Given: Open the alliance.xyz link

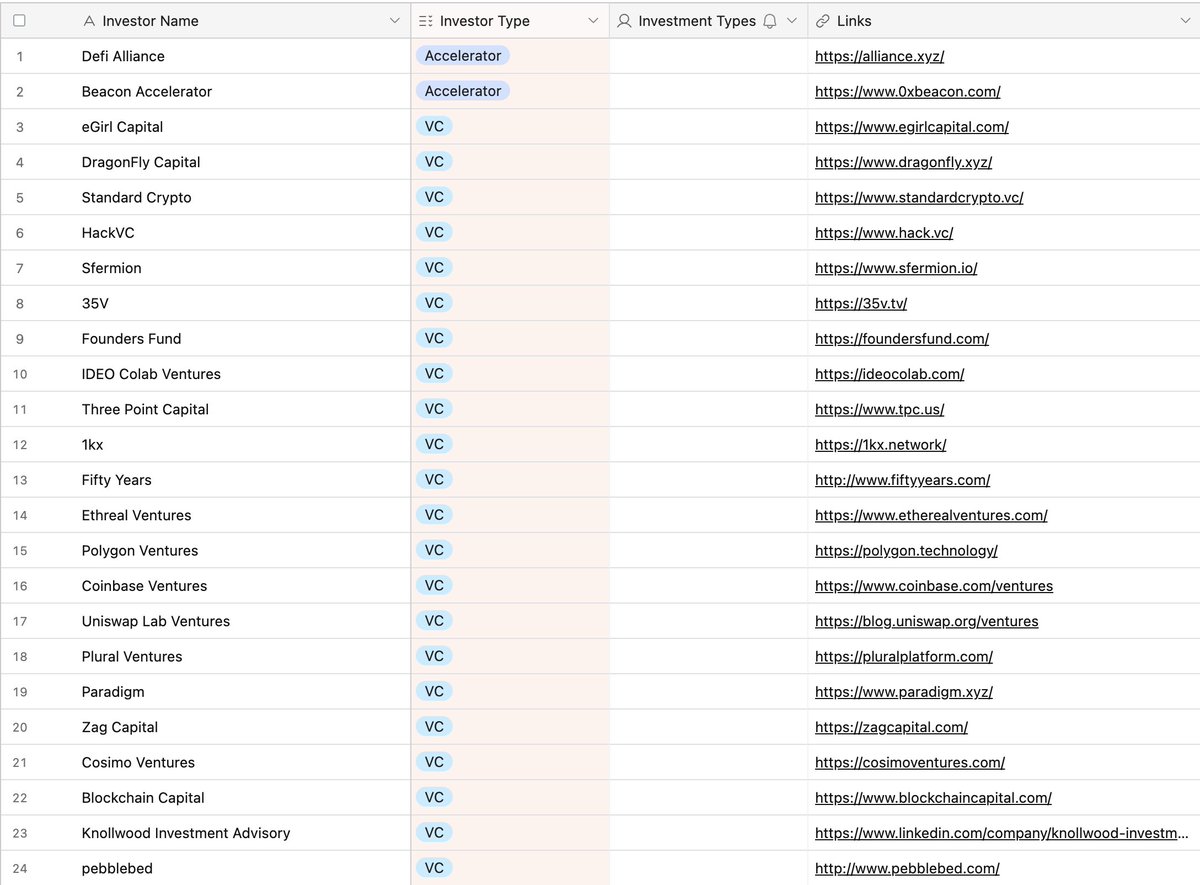Looking at the screenshot, I should [879, 56].
